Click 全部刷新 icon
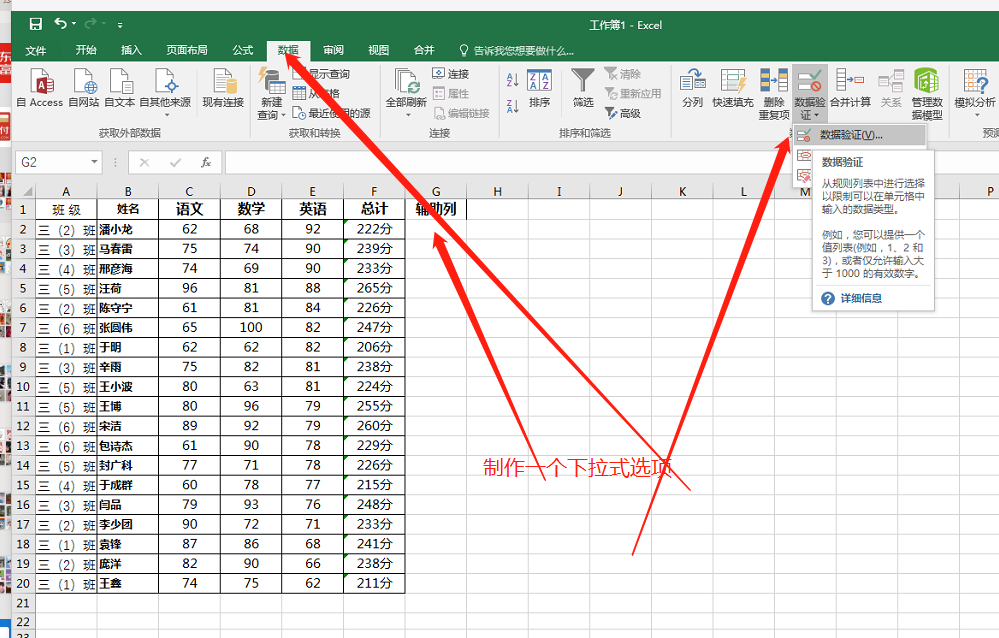This screenshot has height=638, width=999. 406,92
